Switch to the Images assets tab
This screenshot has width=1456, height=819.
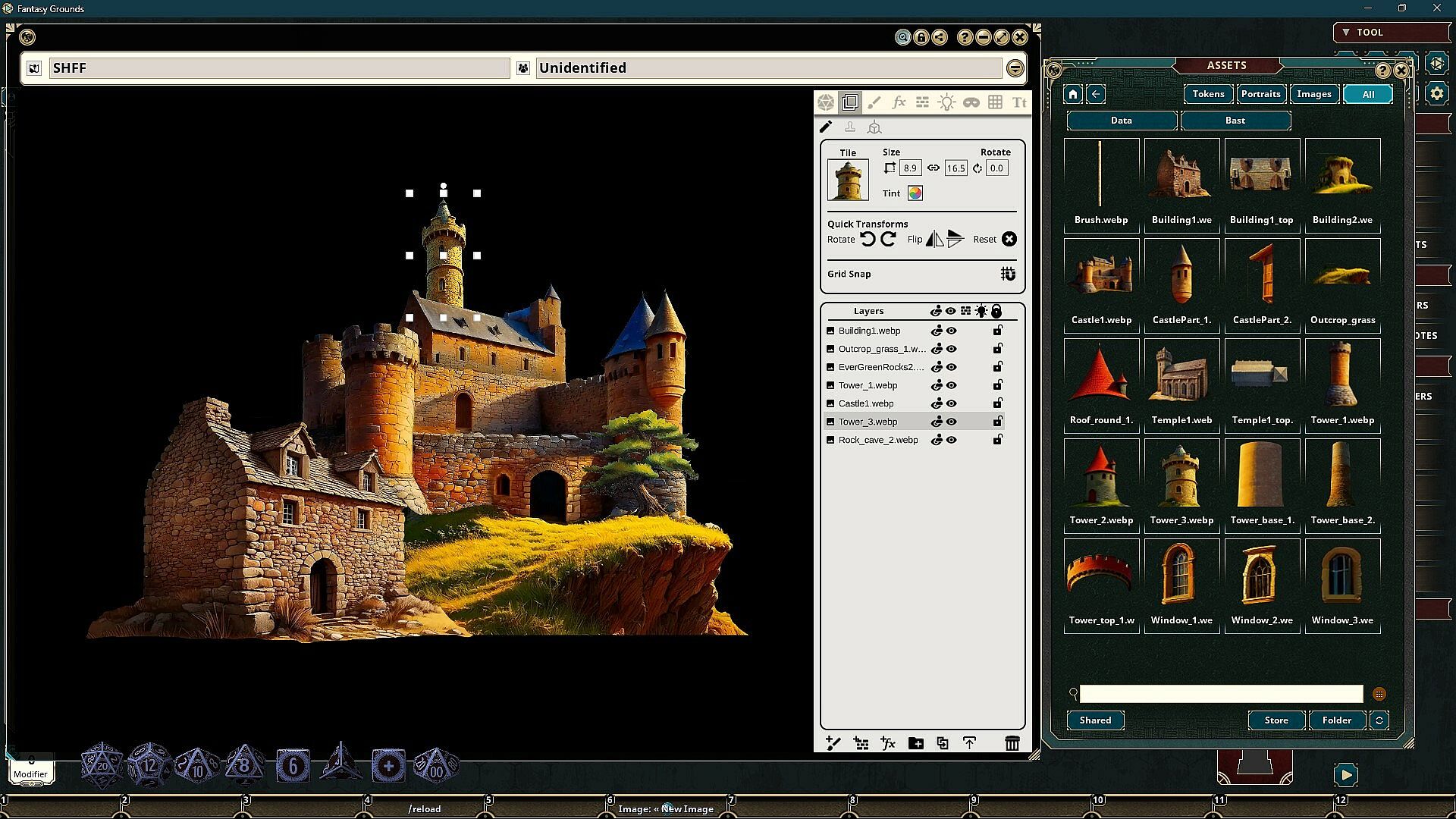(1313, 94)
